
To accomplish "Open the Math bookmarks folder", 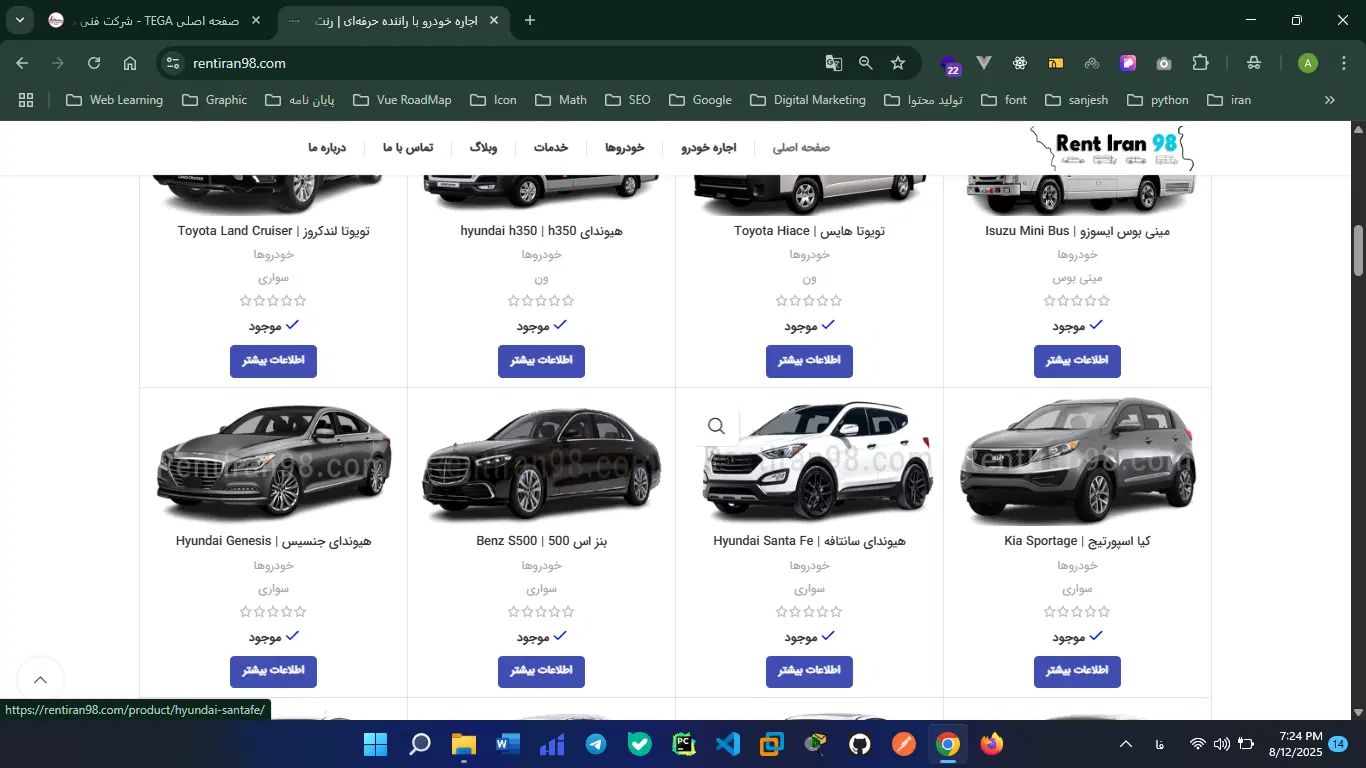I will [x=561, y=100].
